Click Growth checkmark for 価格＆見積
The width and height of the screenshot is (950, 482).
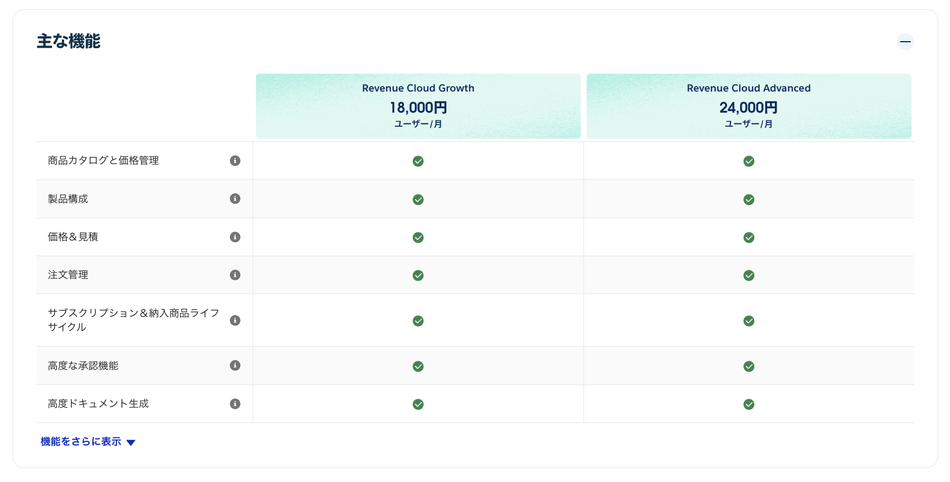point(418,237)
